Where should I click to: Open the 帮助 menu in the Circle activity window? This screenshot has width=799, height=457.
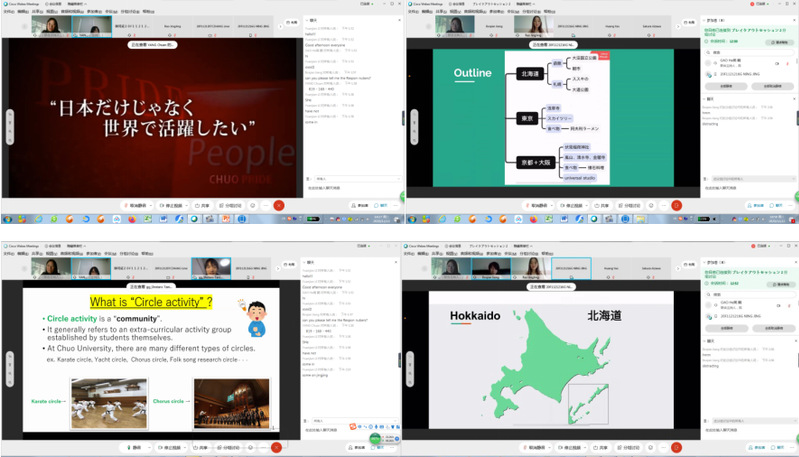point(147,254)
